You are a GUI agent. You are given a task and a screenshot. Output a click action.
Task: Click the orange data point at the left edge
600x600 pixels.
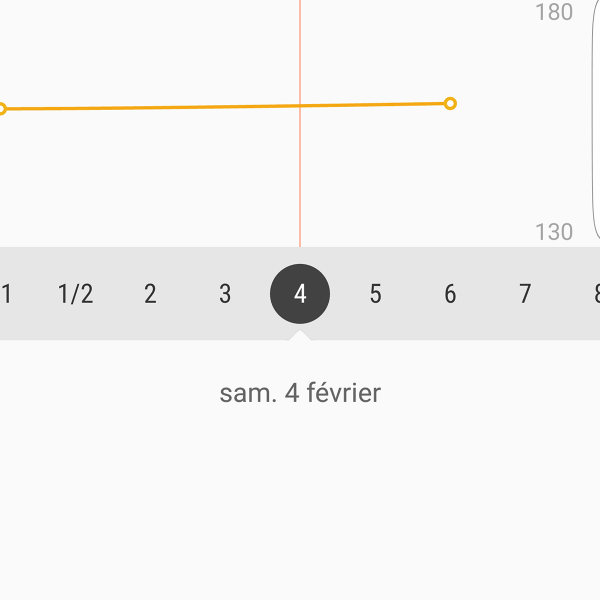(x=2, y=108)
